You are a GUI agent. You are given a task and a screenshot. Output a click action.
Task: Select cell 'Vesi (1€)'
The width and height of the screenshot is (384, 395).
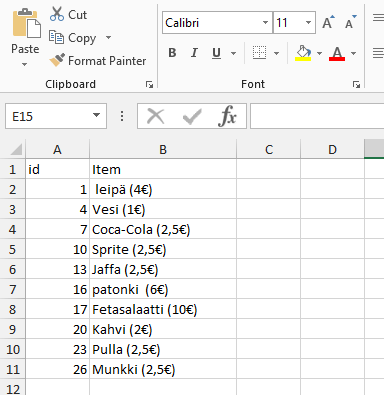click(x=163, y=209)
